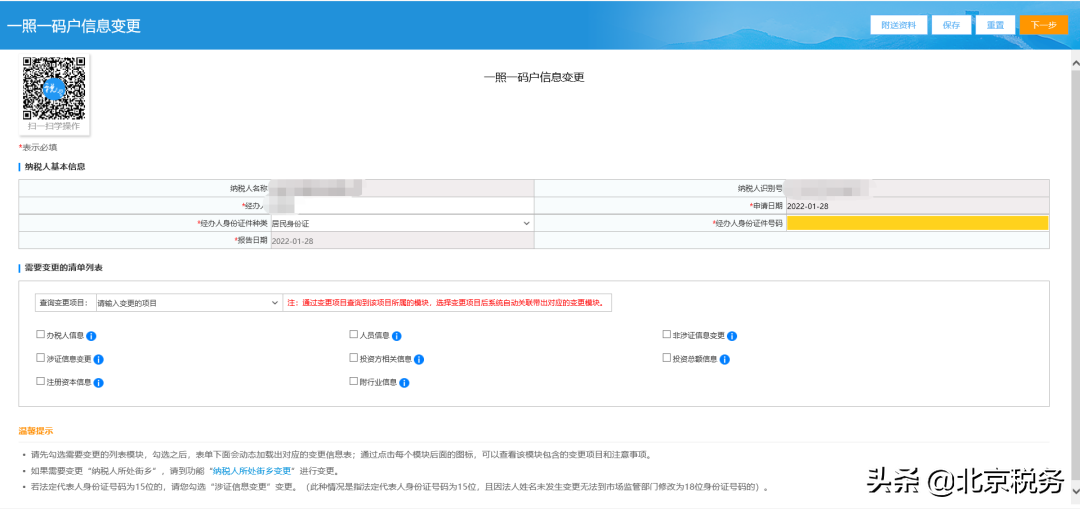
Task: Click the 保存 button
Action: click(951, 25)
